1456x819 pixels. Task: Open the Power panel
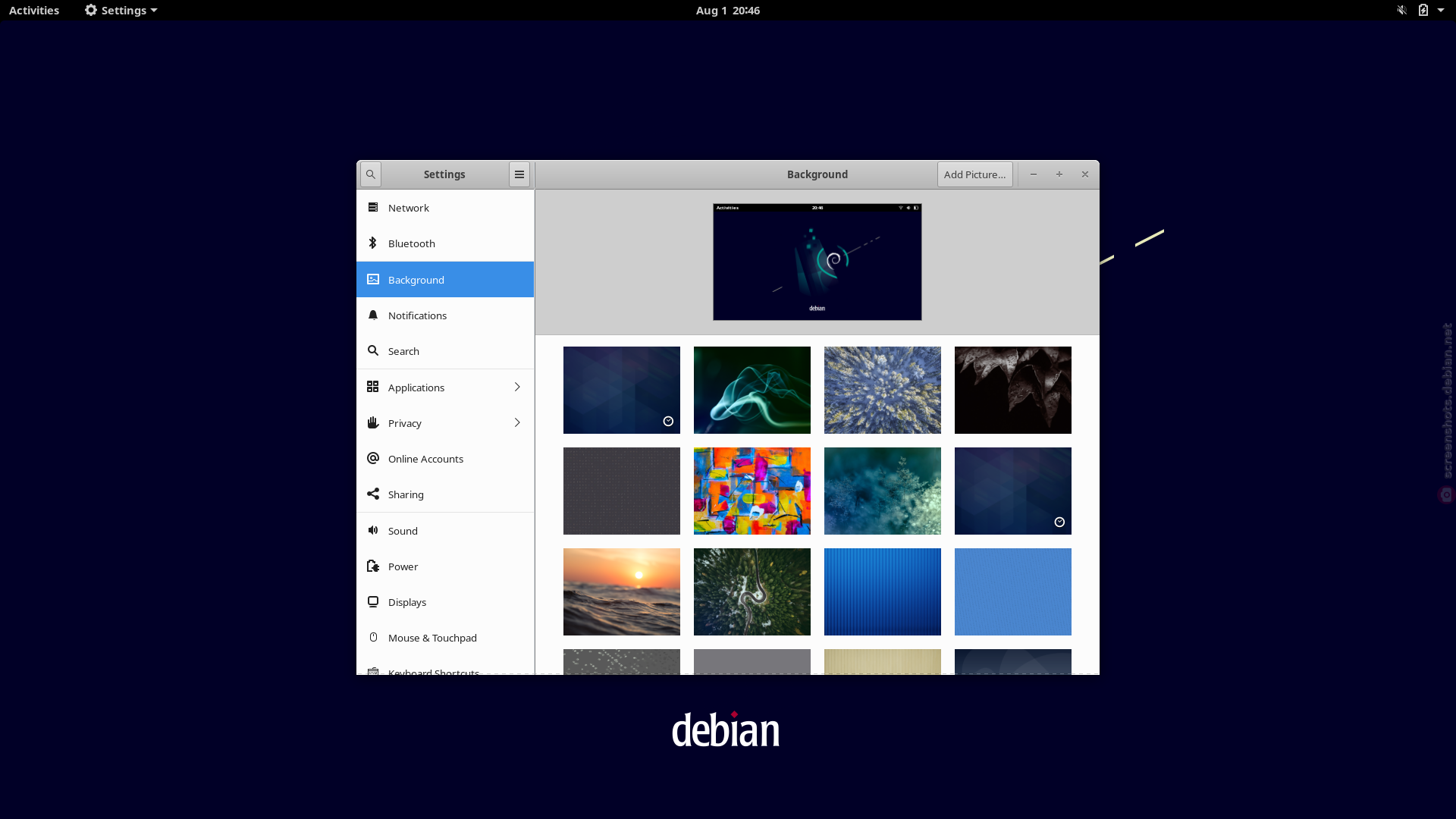(x=445, y=566)
